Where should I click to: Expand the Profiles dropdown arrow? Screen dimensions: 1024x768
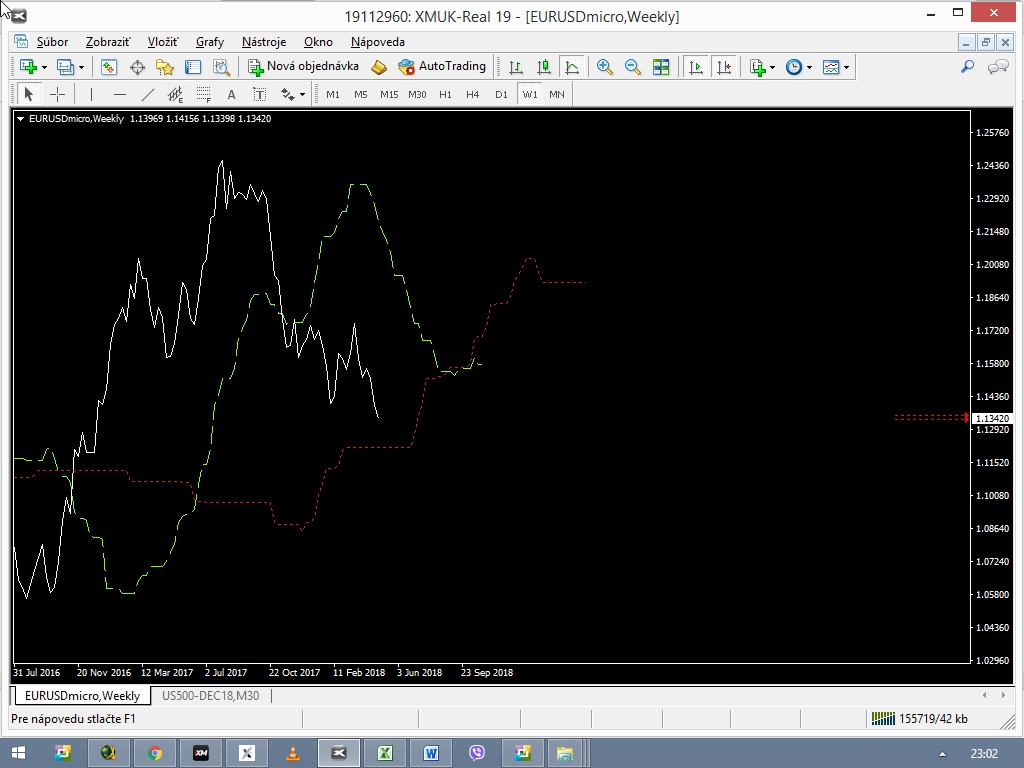point(82,67)
